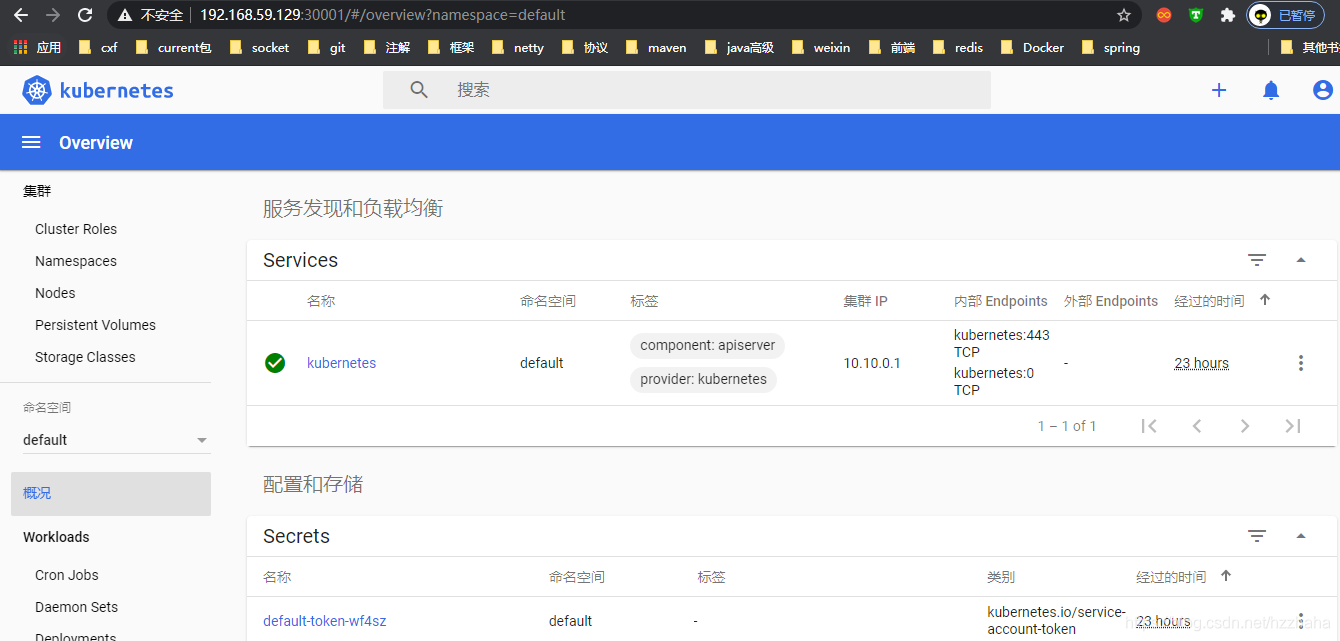Open notifications bell
The height and width of the screenshot is (641, 1340).
[x=1271, y=90]
